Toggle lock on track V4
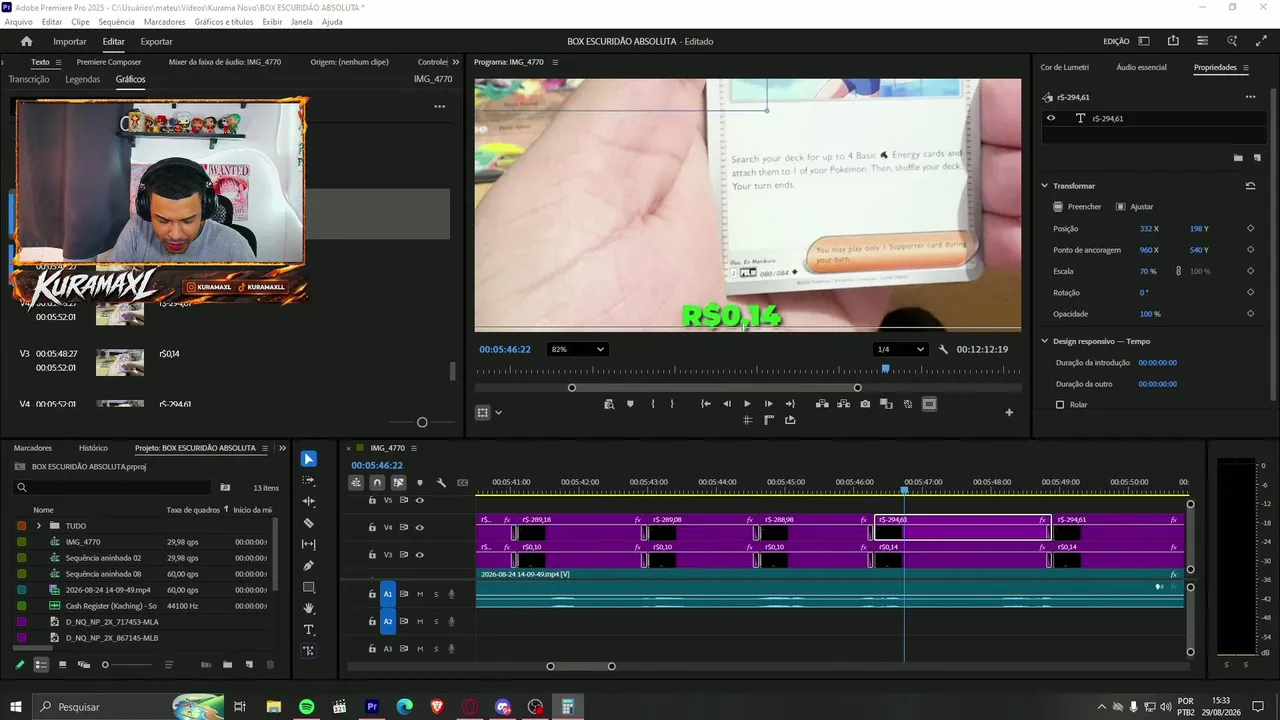 [372, 527]
